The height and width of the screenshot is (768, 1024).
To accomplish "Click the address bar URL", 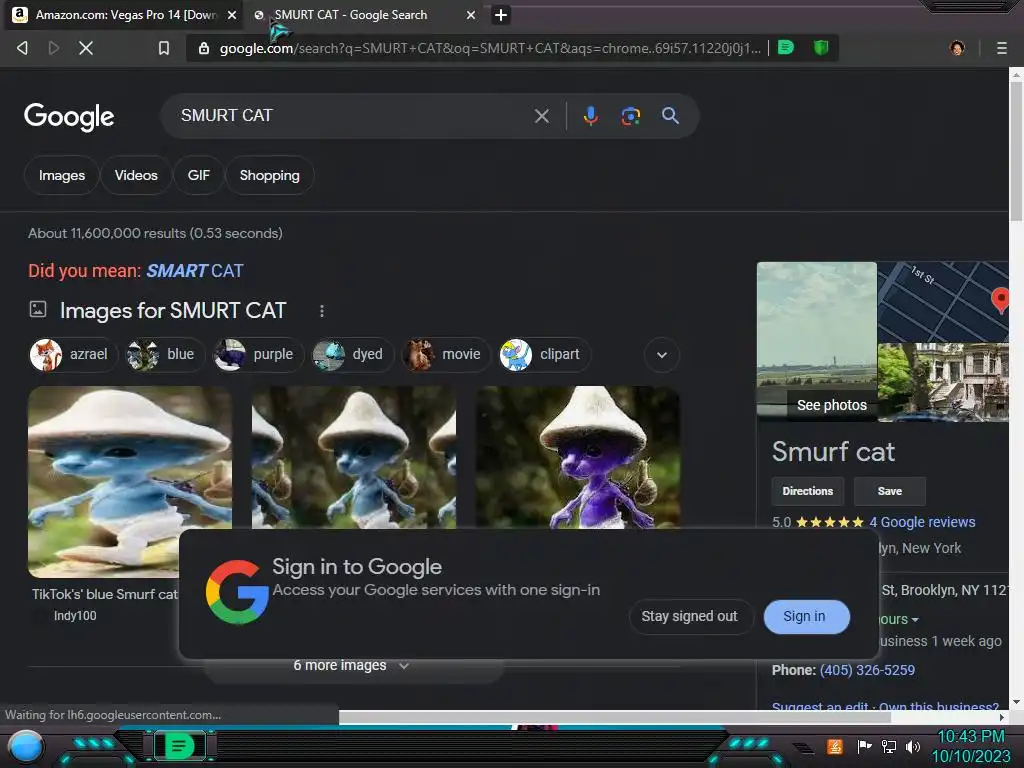I will pos(490,48).
